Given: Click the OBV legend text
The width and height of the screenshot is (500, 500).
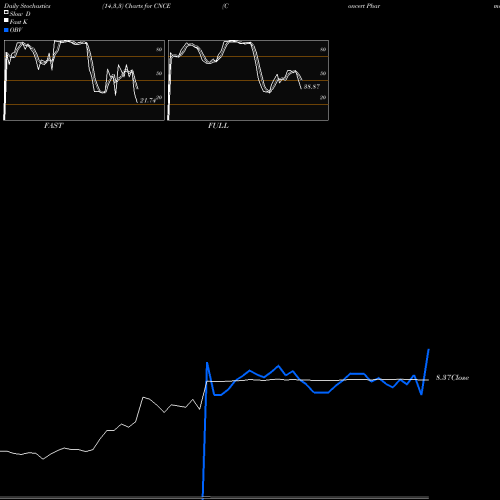Looking at the screenshot, I should pos(16,30).
